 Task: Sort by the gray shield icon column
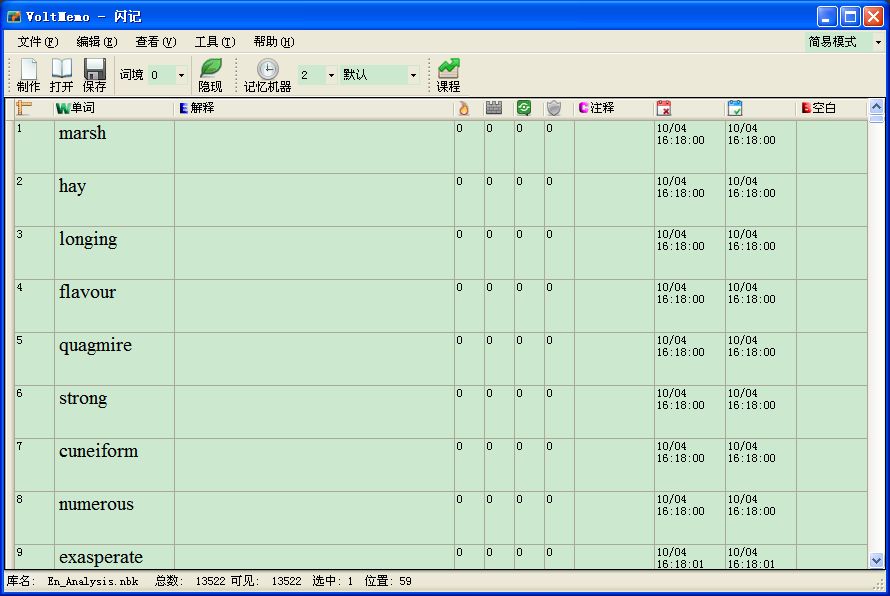(x=554, y=108)
